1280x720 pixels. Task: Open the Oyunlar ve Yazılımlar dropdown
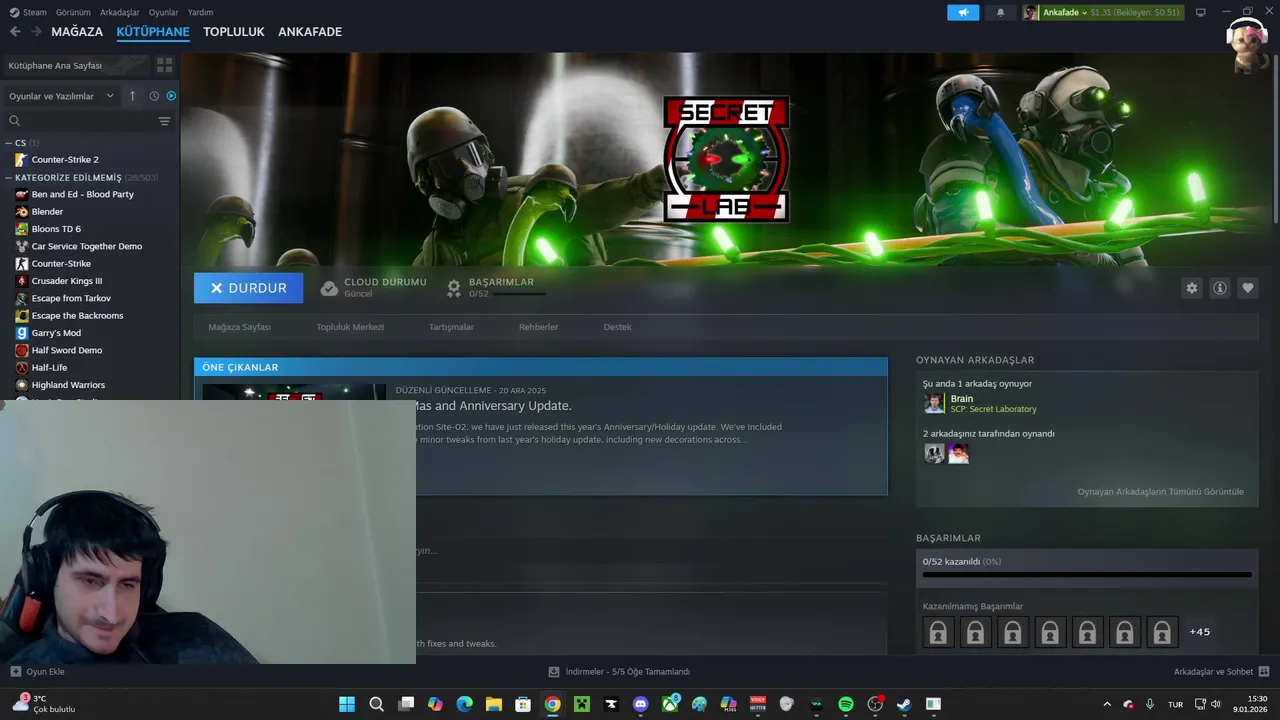point(63,96)
